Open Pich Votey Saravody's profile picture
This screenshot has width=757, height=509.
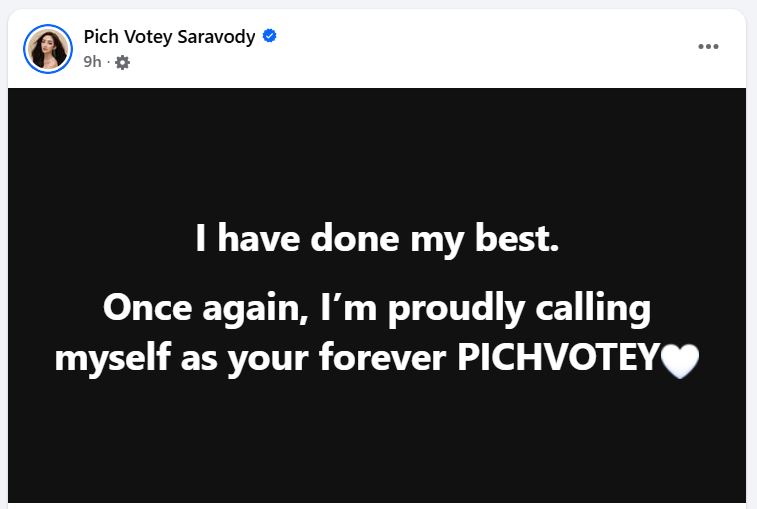48,49
